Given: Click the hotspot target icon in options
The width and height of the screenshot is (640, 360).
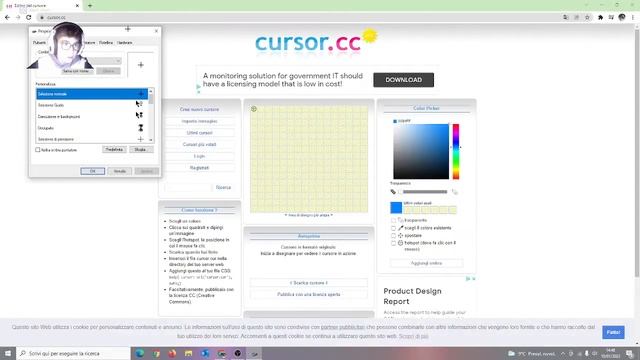Looking at the screenshot, I should [400, 243].
